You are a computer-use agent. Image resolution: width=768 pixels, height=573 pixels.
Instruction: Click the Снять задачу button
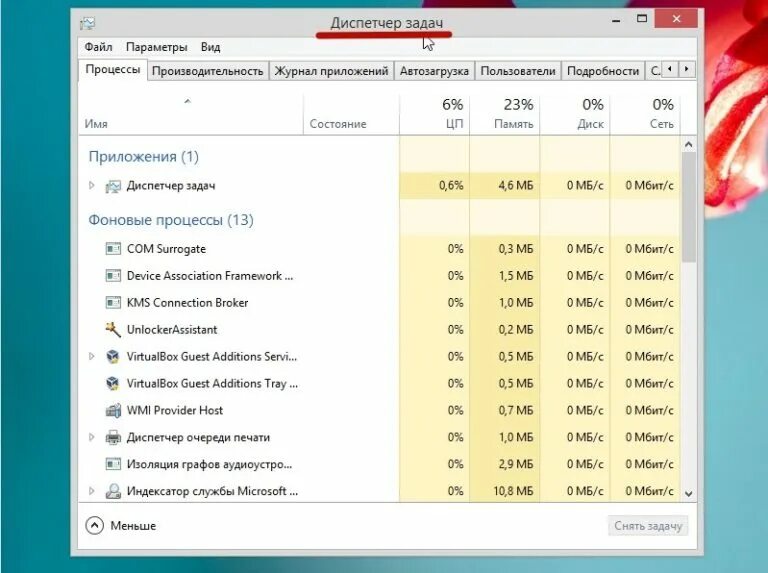(x=648, y=526)
